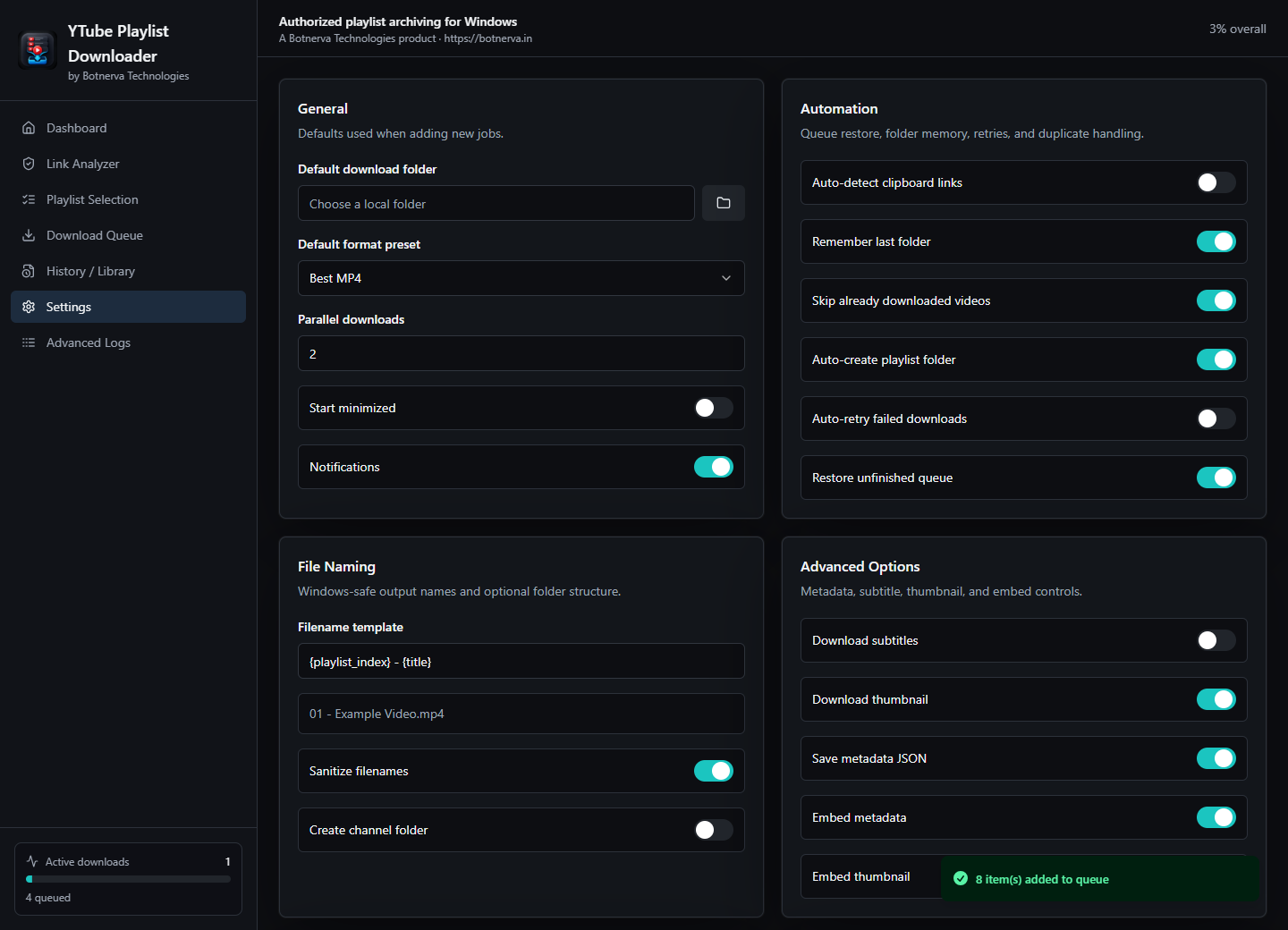Screen dimensions: 1288x930
Task: Enable Create channel folder toggle
Action: pyautogui.click(x=714, y=830)
